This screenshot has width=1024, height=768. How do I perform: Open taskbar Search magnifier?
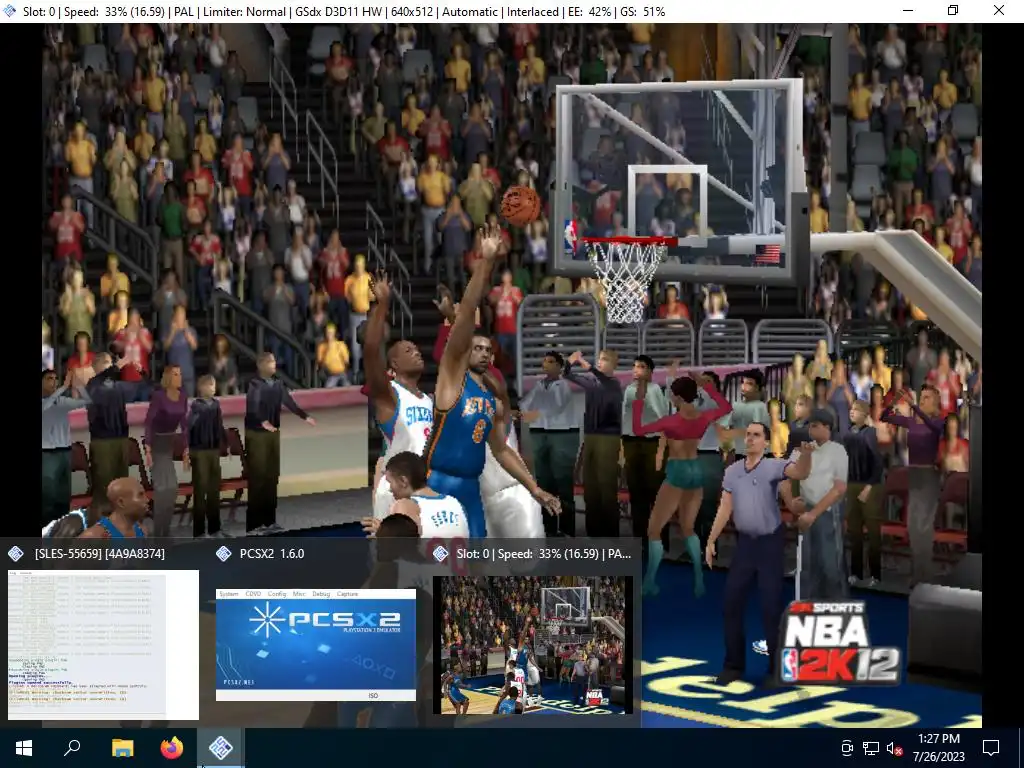(x=72, y=748)
